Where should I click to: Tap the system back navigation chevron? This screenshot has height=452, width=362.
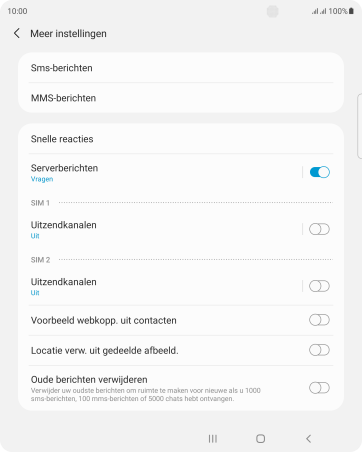[309, 439]
